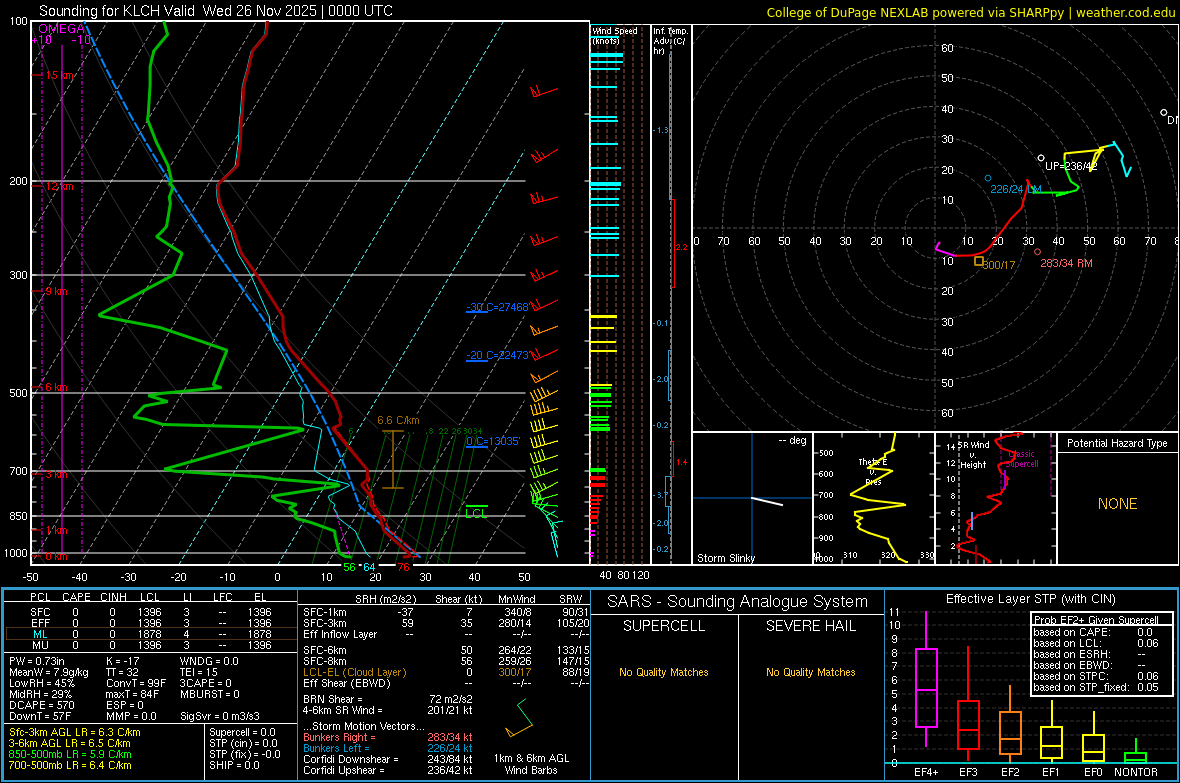This screenshot has width=1180, height=783.
Task: Click the "PW = 0.73in" value
Action: pos(38,661)
